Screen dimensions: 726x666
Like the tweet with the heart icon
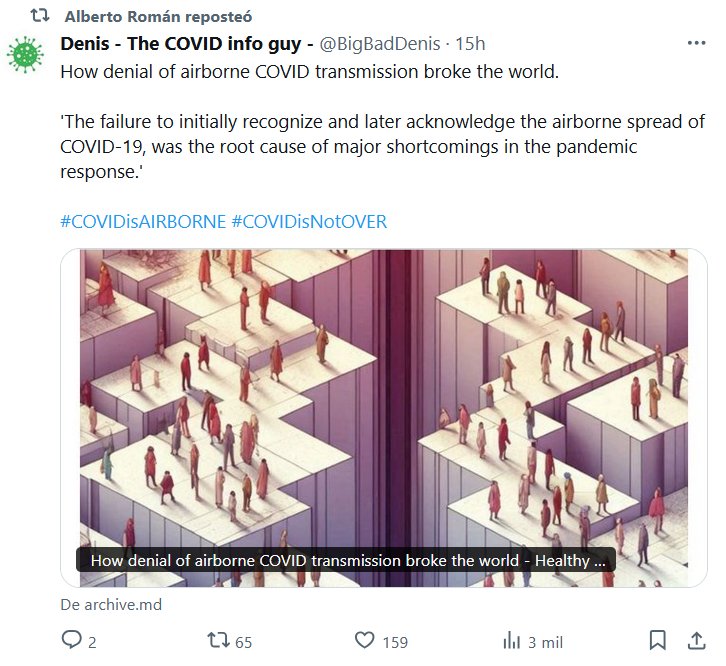364,640
